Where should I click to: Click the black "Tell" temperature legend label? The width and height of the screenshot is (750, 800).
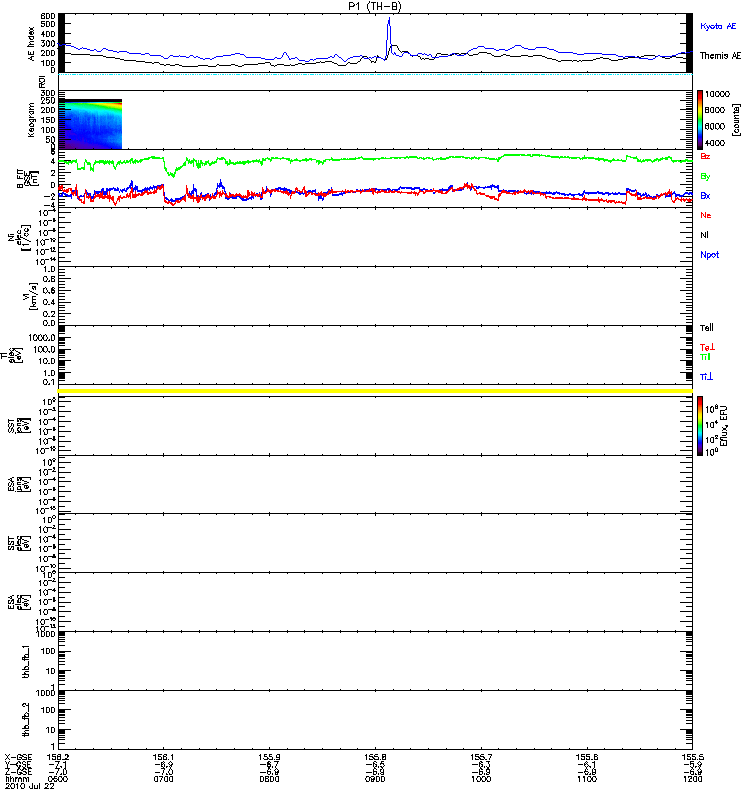pyautogui.click(x=707, y=328)
